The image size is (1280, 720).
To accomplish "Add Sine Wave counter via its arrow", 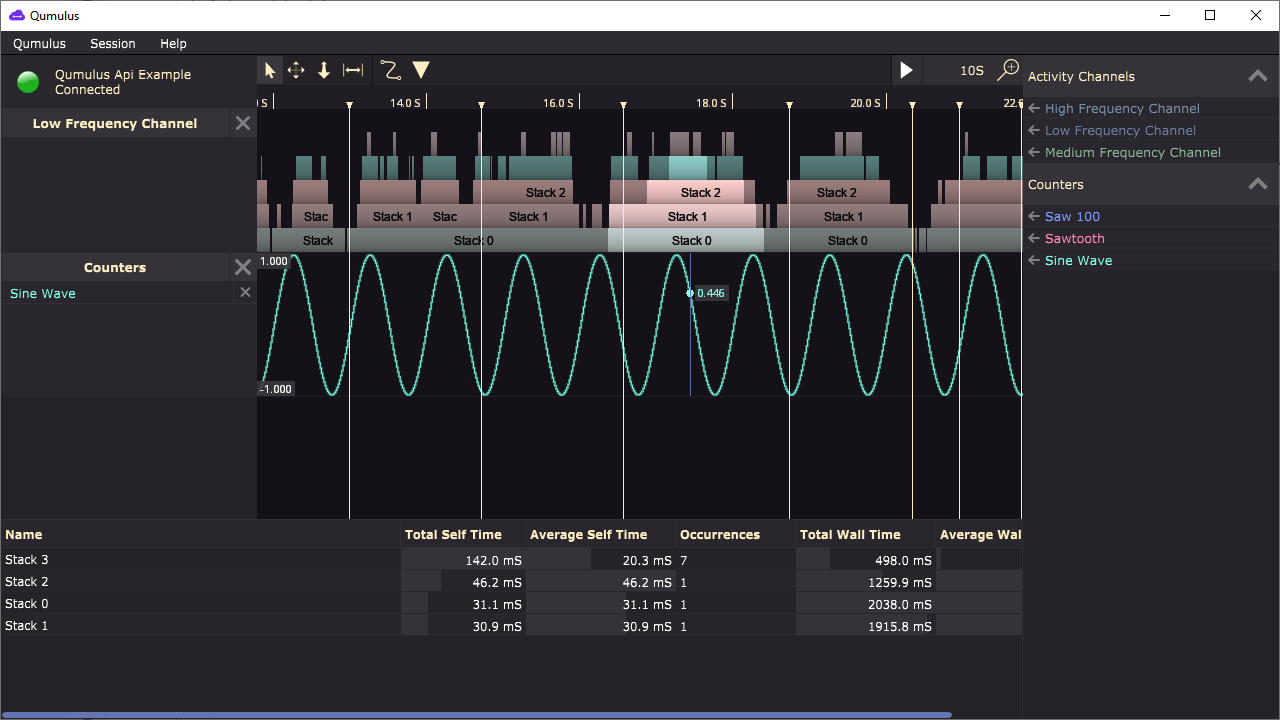I will pos(1034,260).
